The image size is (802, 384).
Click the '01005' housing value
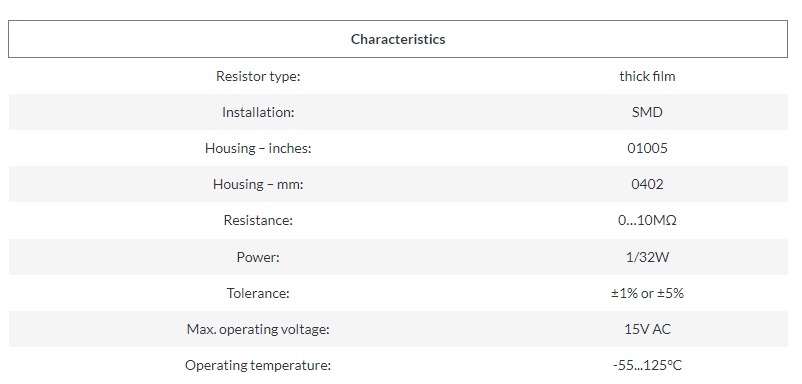tap(647, 148)
